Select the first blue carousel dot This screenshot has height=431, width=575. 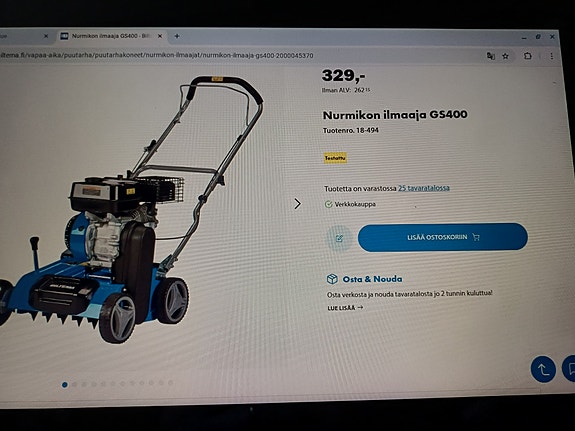(x=65, y=384)
